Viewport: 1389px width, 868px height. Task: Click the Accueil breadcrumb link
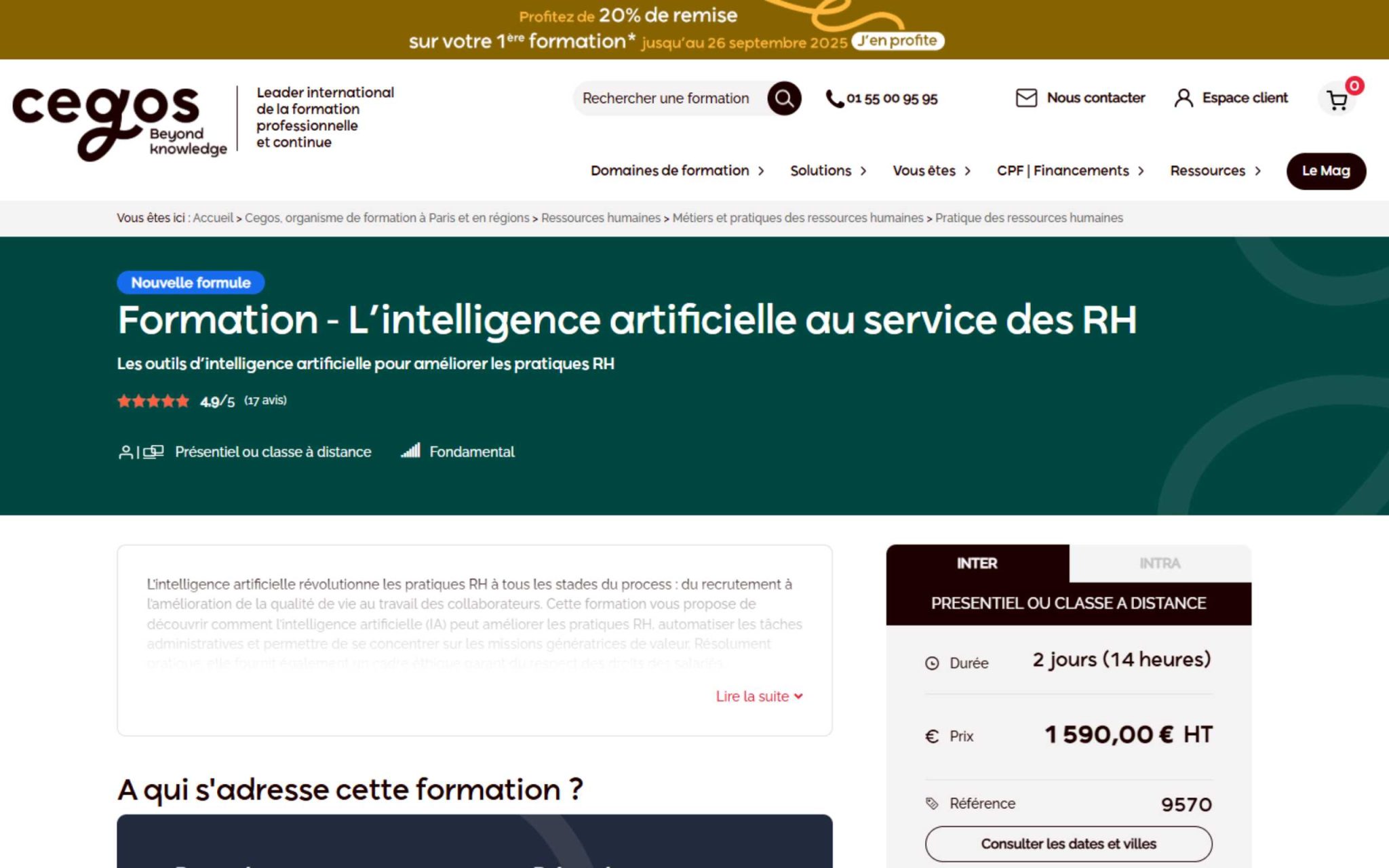click(213, 218)
